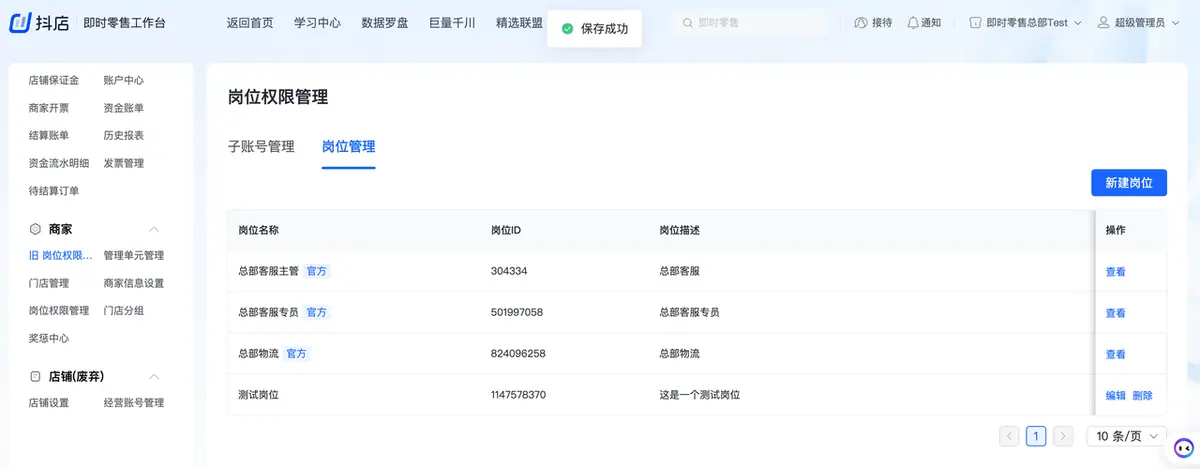Open the 10 条/页 page size dropdown
The image size is (1200, 469).
[1126, 436]
